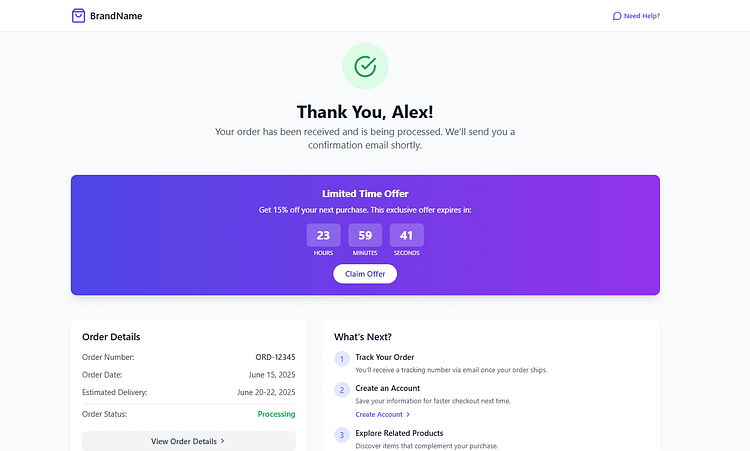Click the chevron arrow next to Create Account
This screenshot has width=750, height=451.
408,415
